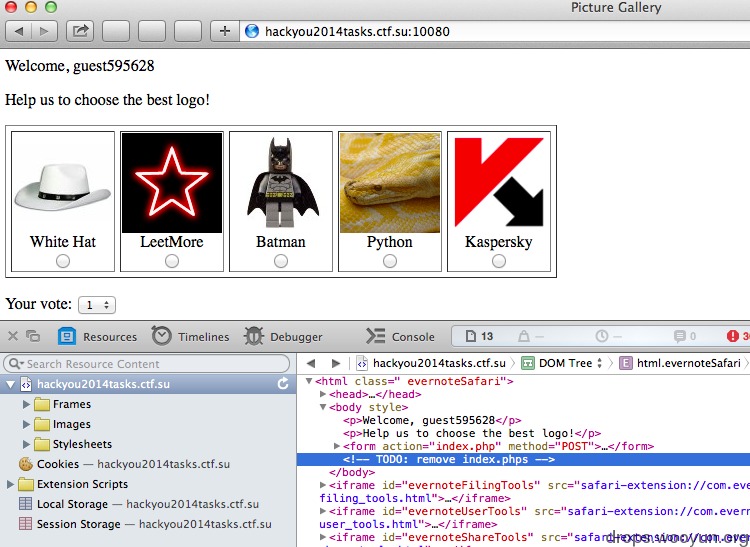Reload resources with the refresh icon
The height and width of the screenshot is (547, 750).
[x=283, y=383]
